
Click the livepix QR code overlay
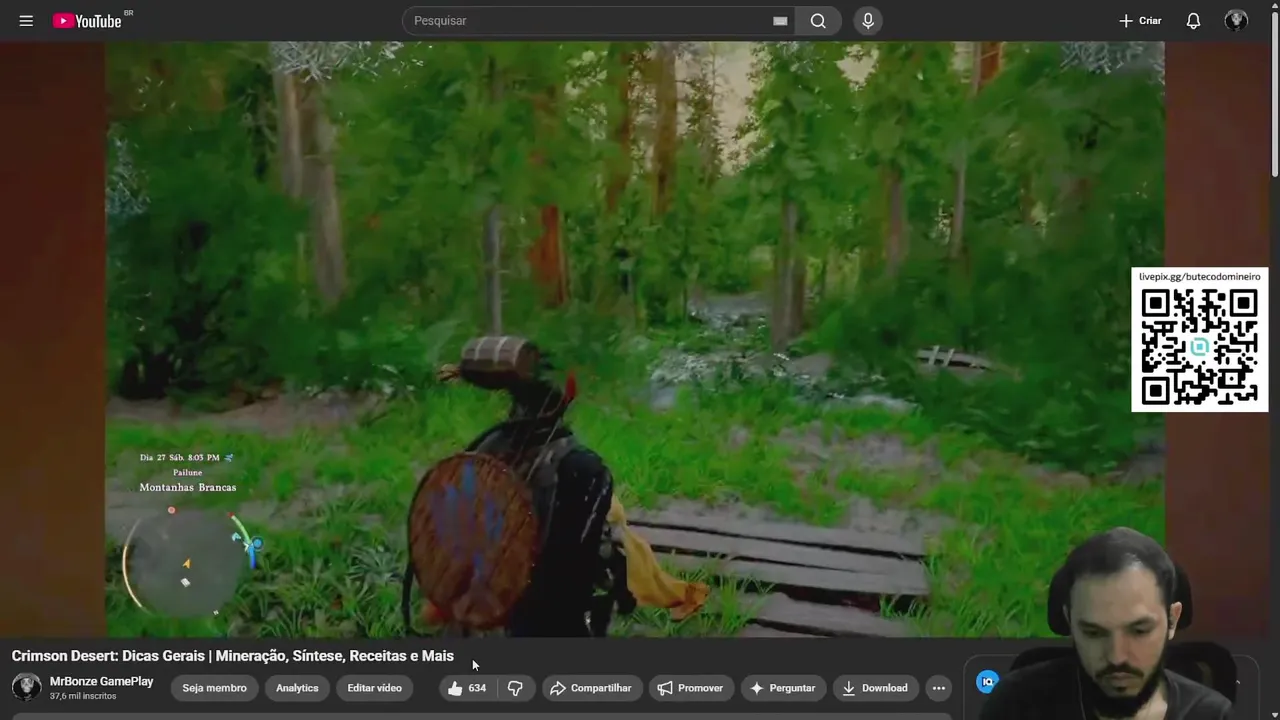(x=1199, y=340)
